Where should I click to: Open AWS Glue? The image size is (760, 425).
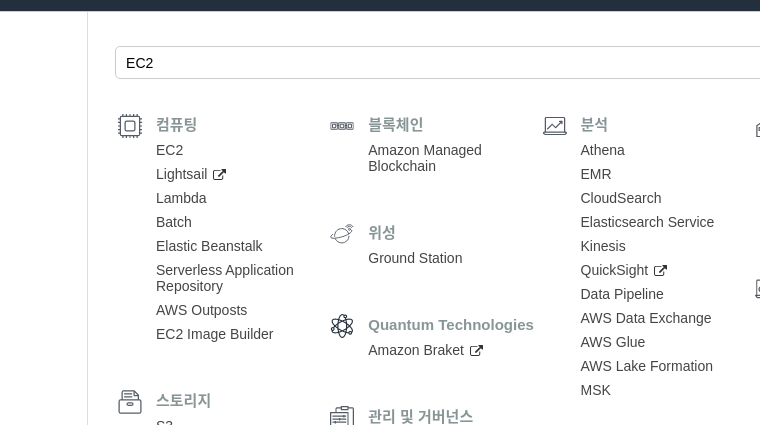[x=613, y=342]
